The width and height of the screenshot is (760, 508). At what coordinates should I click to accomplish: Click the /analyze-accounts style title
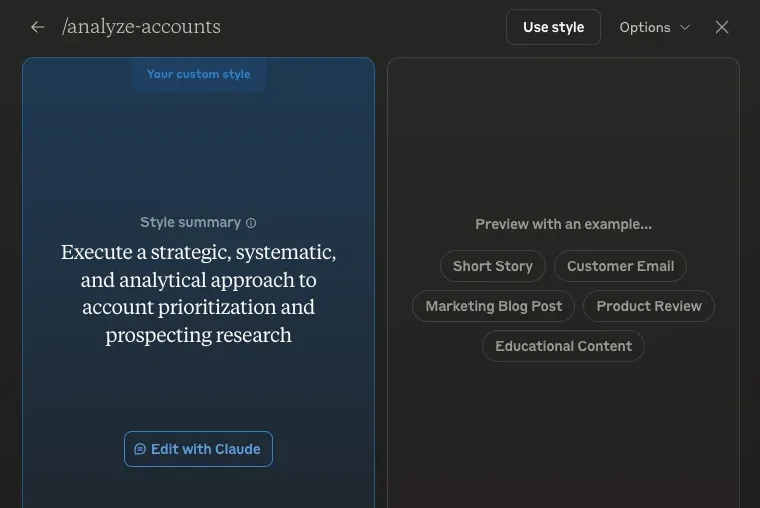(141, 27)
